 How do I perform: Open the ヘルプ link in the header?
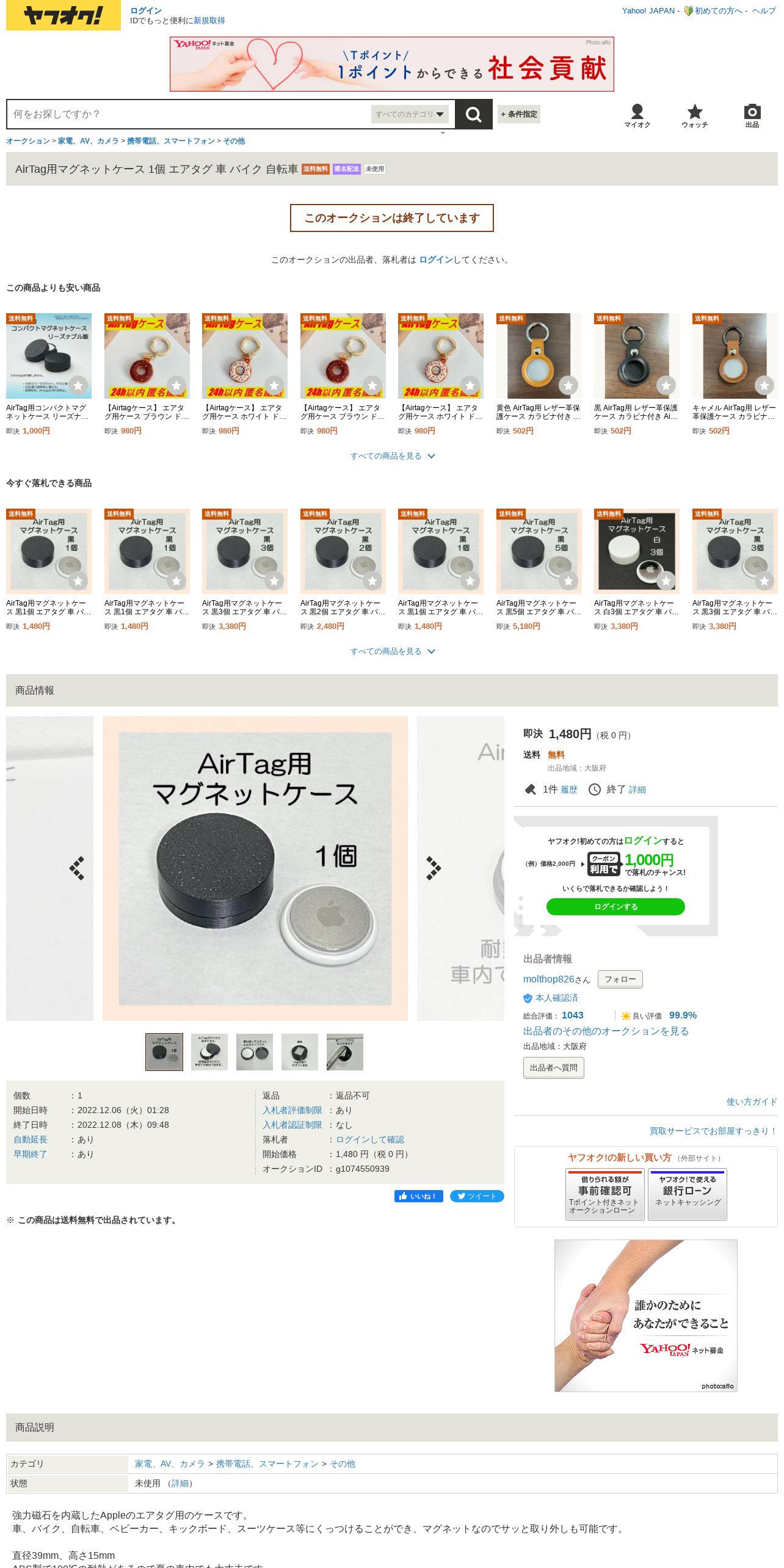pos(764,11)
